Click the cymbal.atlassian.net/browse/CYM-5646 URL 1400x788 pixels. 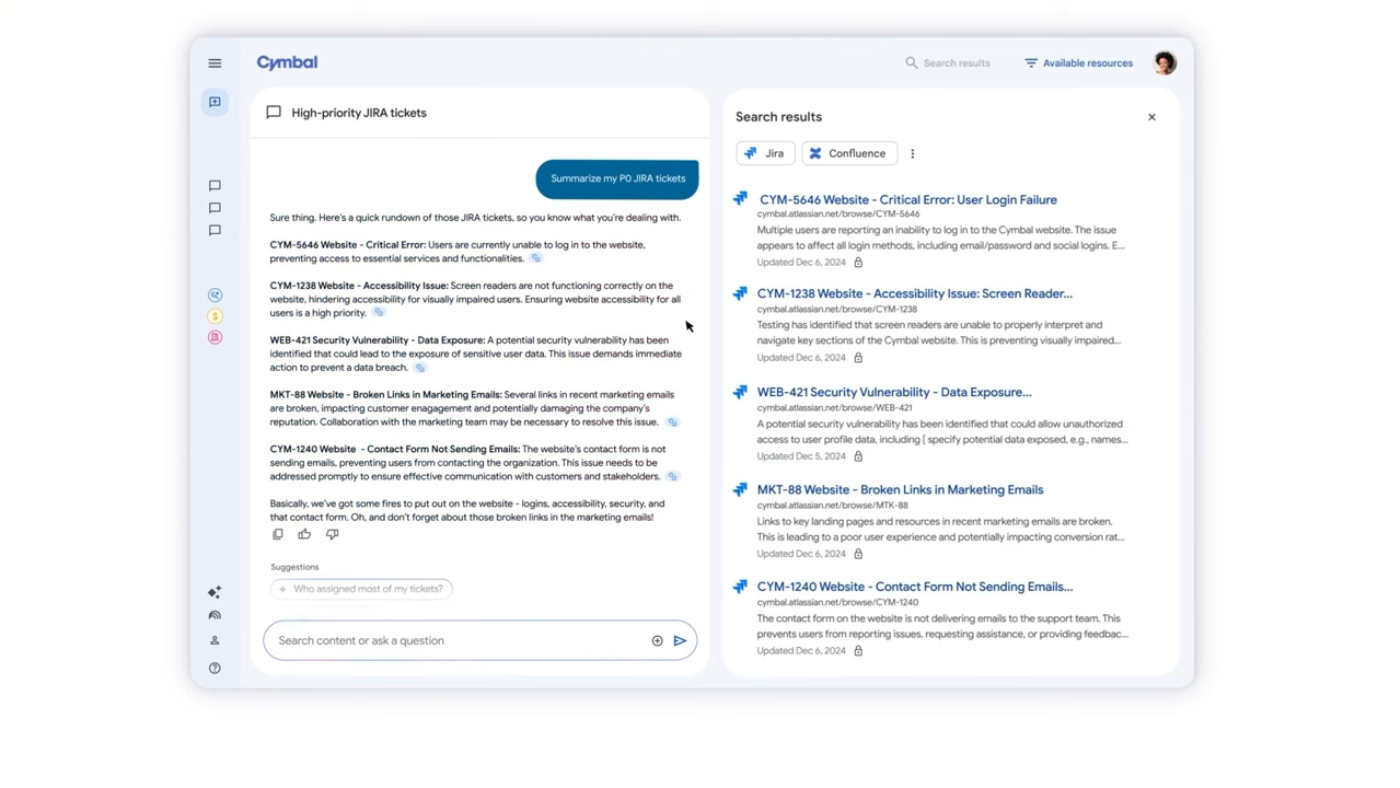pyautogui.click(x=838, y=214)
